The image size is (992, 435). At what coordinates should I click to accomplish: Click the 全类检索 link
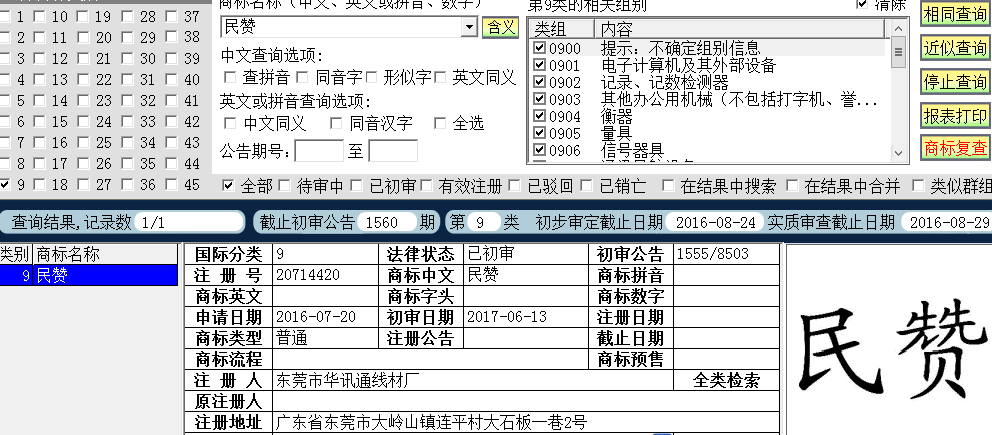click(726, 381)
